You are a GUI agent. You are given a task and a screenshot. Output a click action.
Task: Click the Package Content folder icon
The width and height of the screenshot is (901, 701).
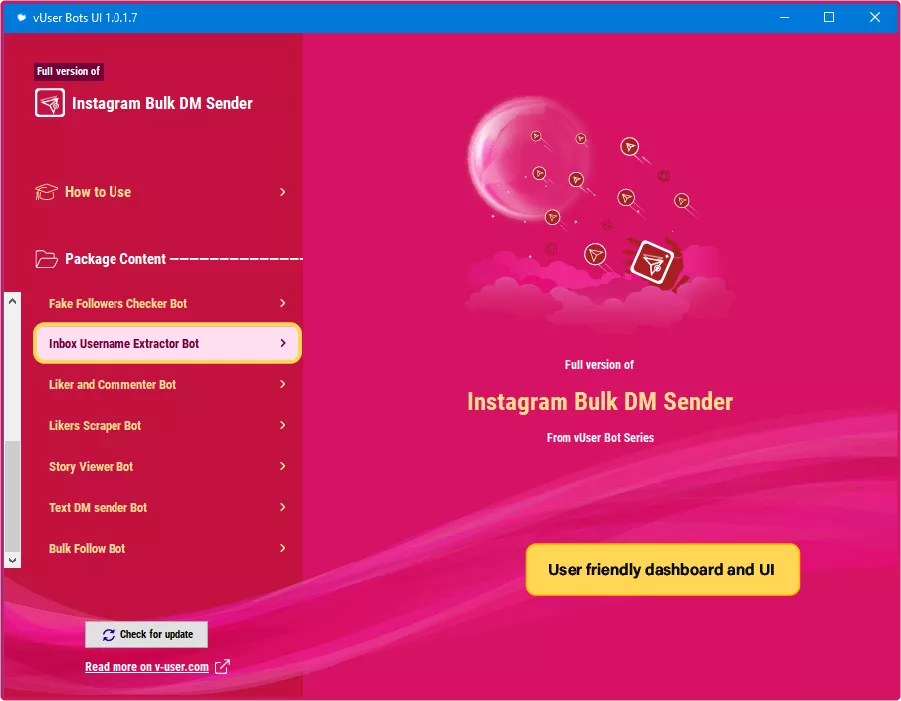(46, 259)
